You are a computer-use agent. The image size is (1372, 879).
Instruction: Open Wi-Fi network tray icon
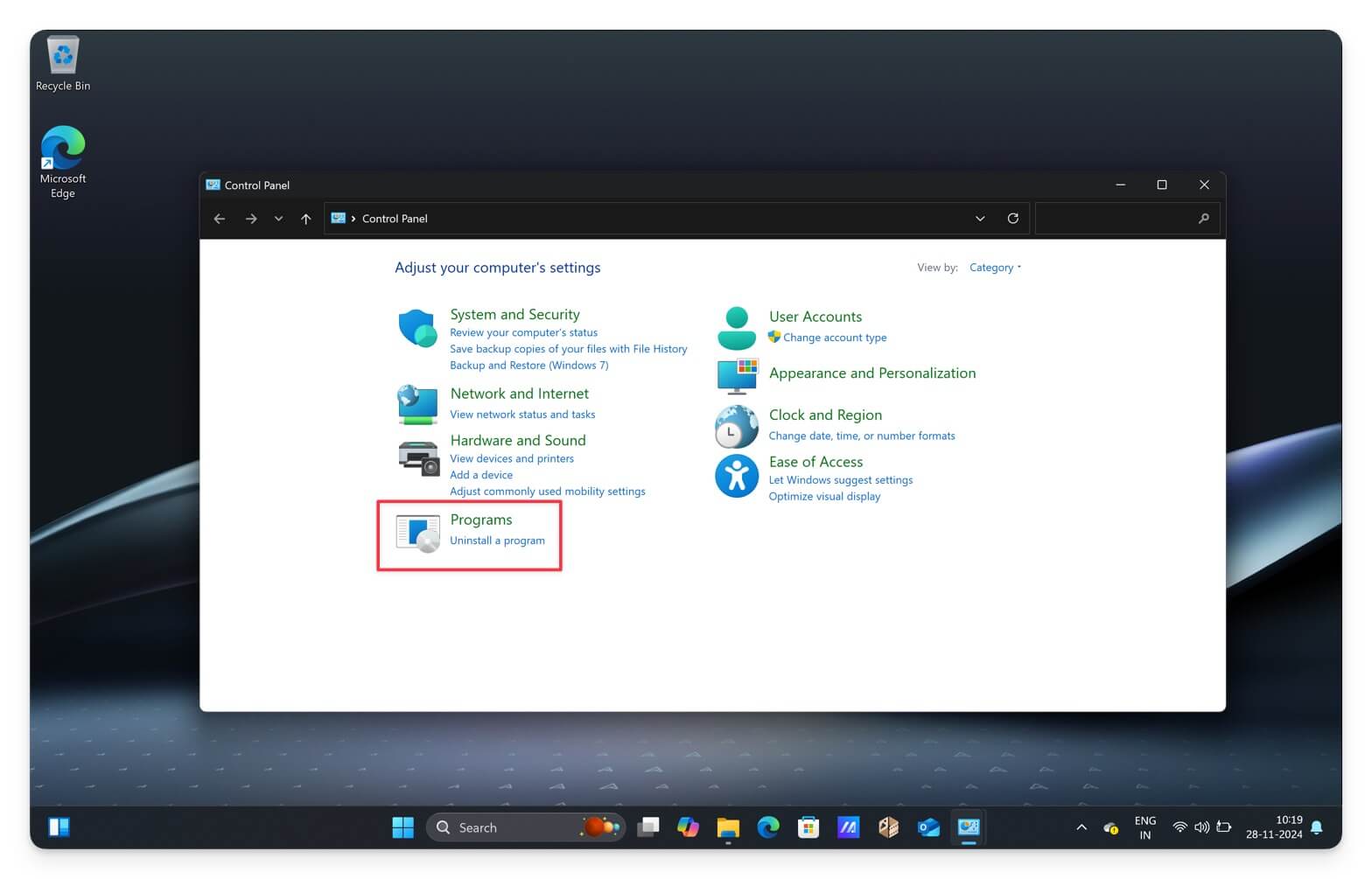[1179, 827]
